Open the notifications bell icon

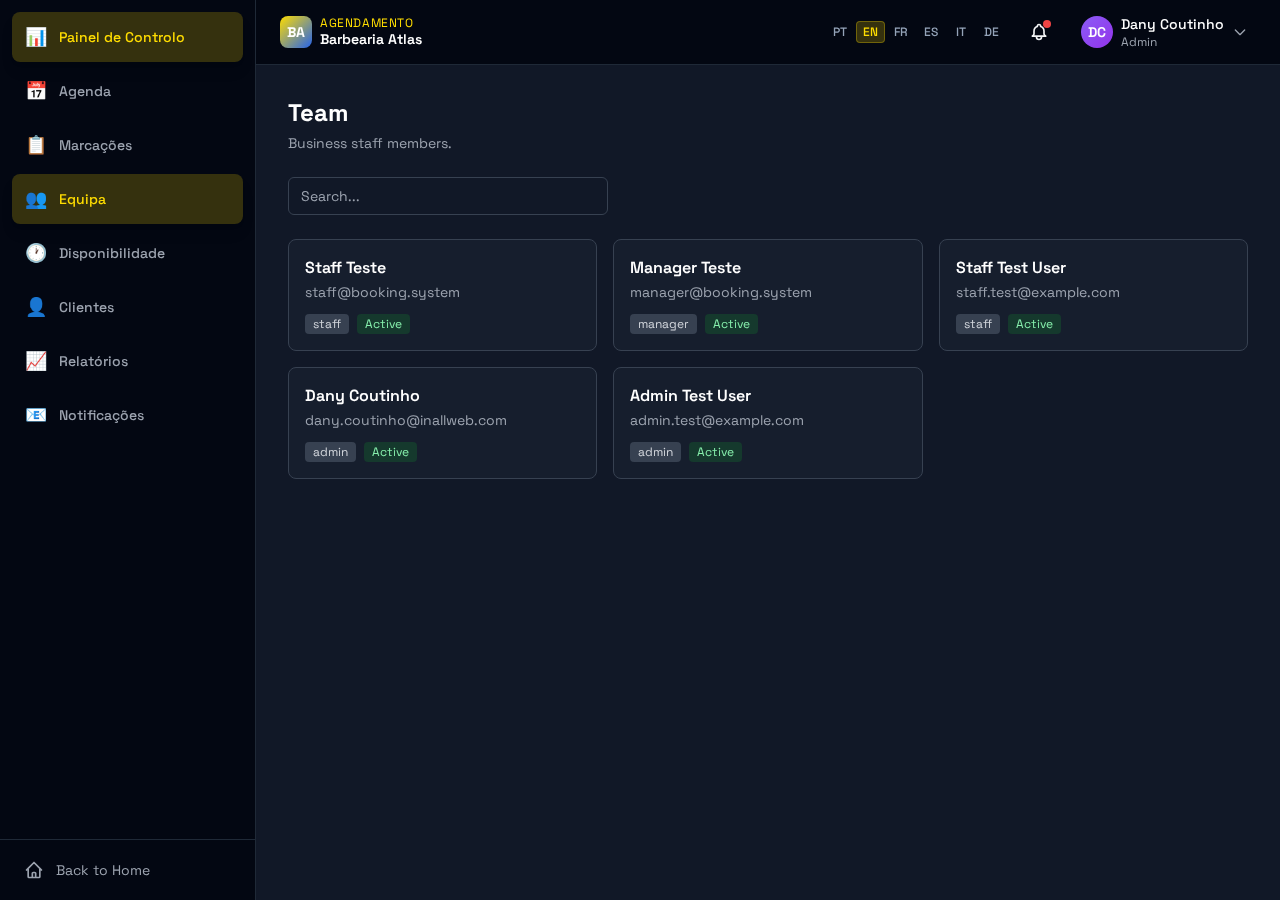click(1039, 32)
